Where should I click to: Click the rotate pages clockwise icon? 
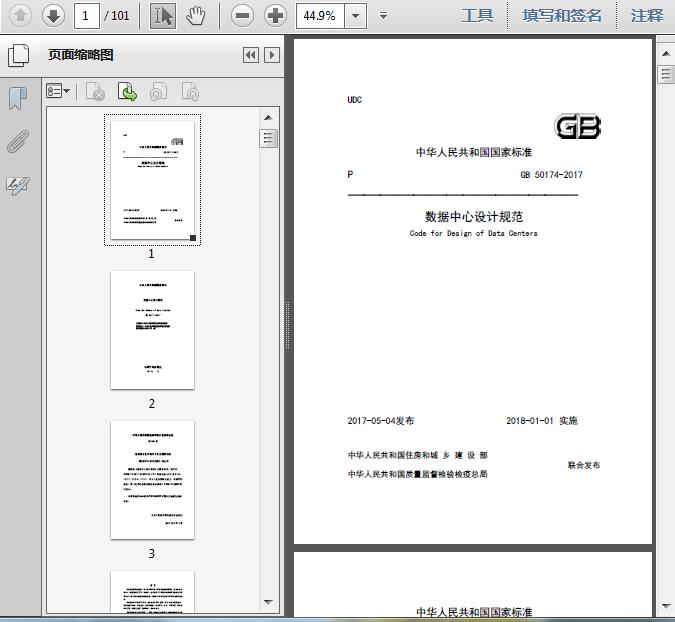[x=190, y=92]
